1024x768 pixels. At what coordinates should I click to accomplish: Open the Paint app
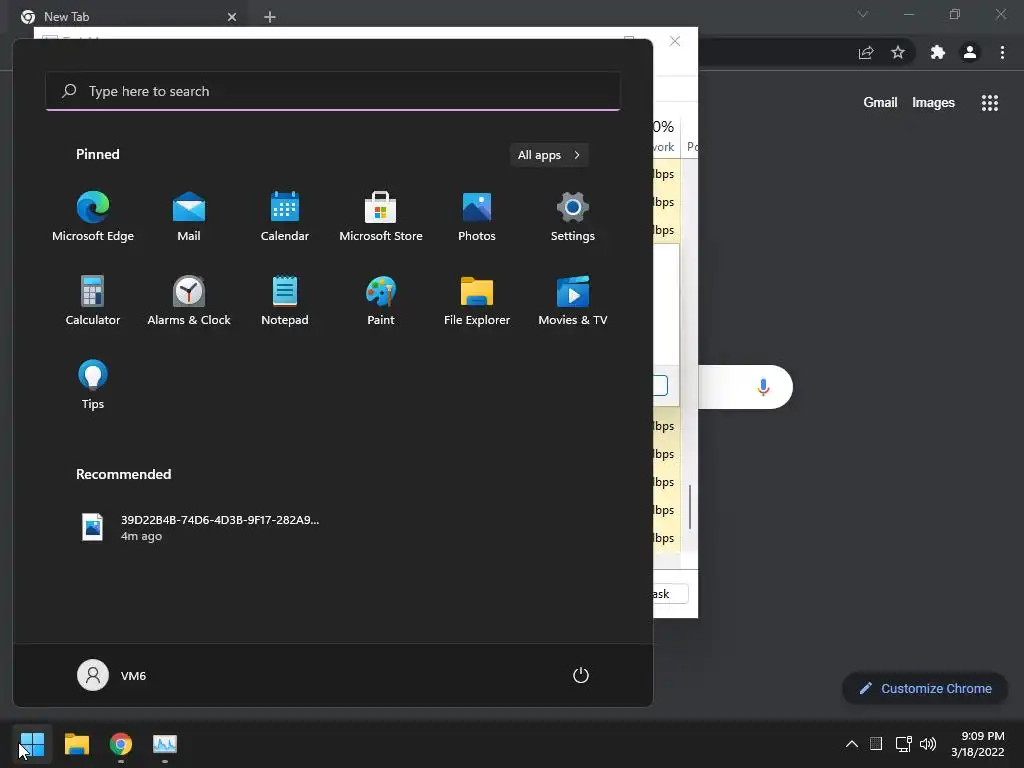[x=381, y=300]
